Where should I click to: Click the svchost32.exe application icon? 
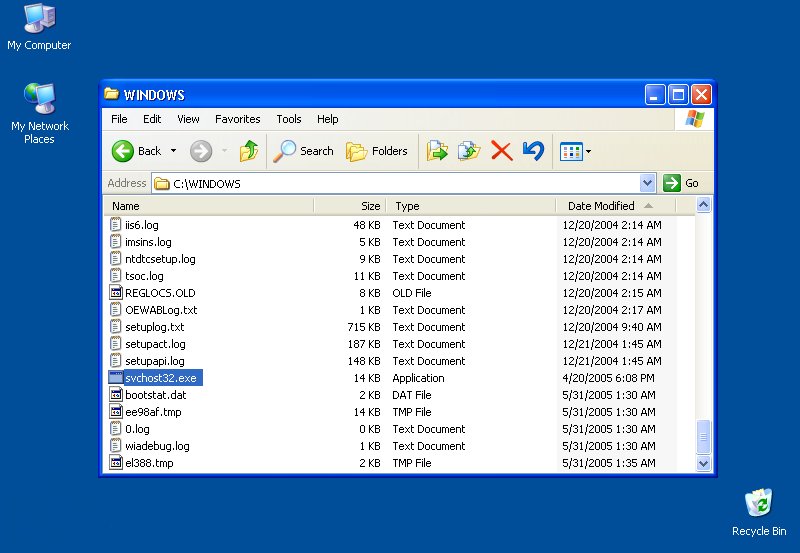tap(116, 378)
